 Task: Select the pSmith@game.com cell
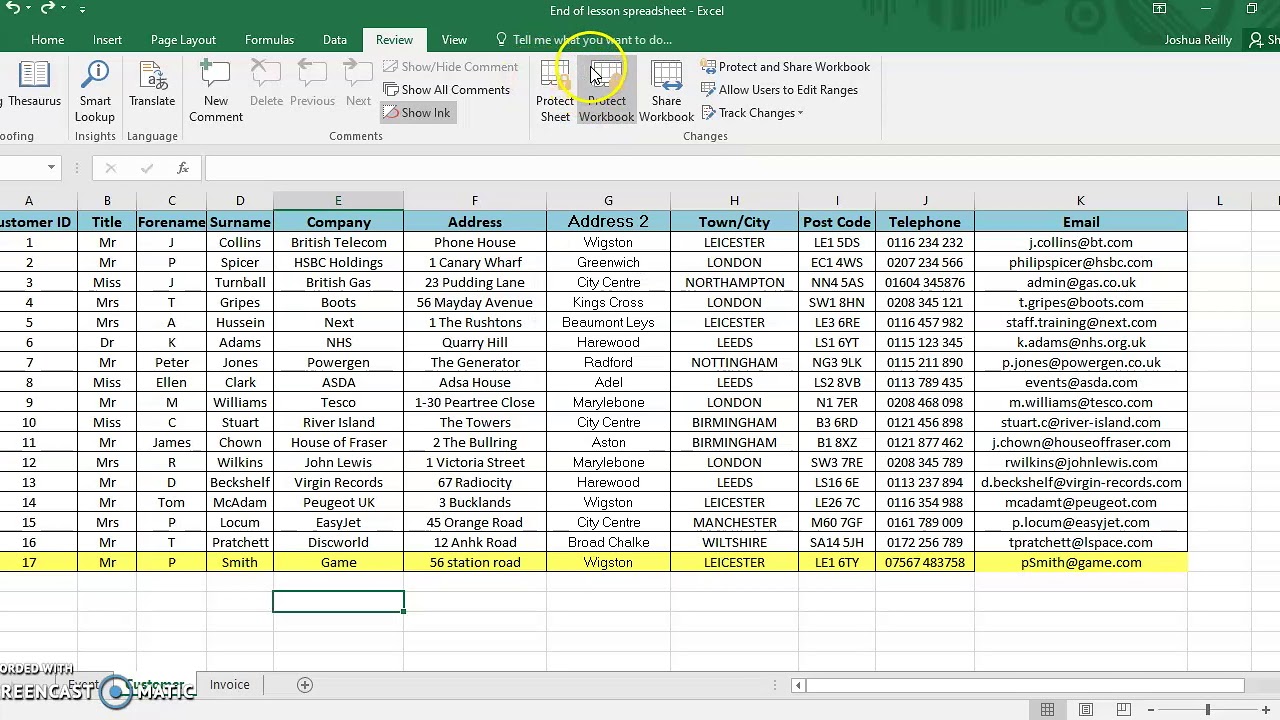coord(1080,562)
